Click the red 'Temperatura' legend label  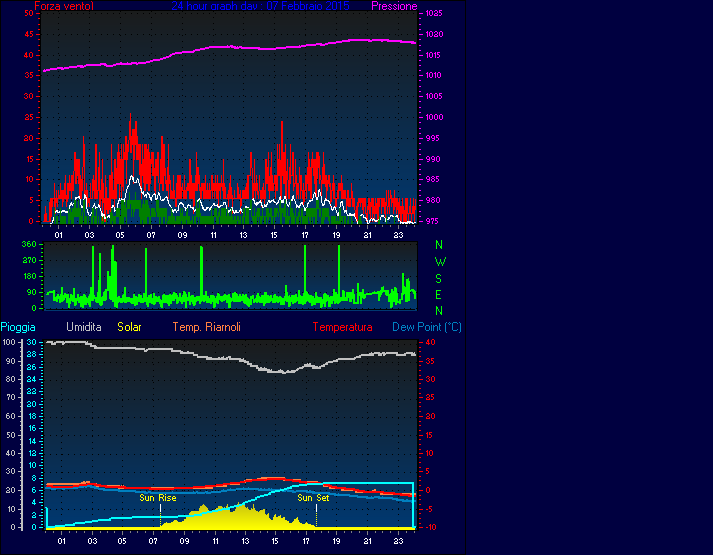pos(342,327)
